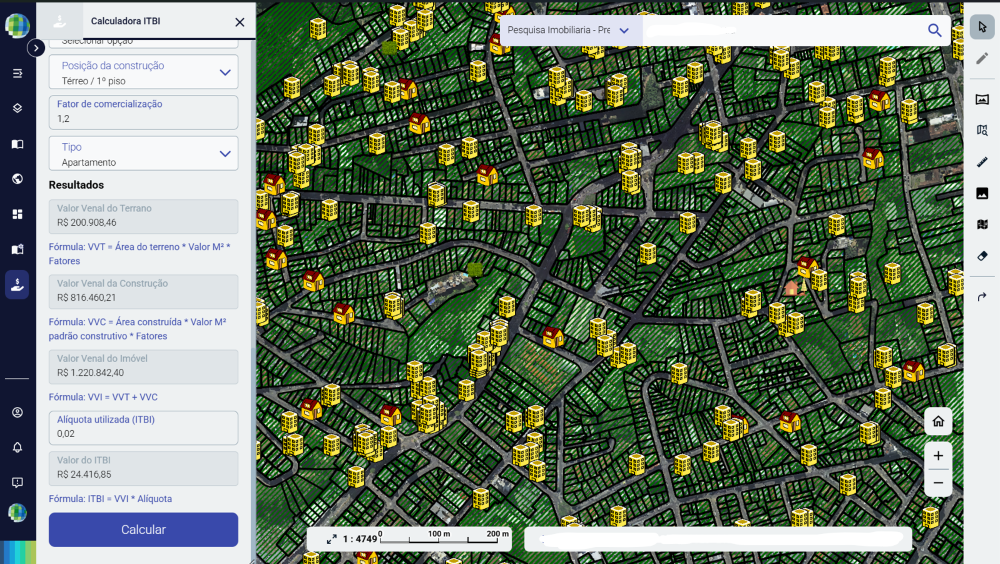Close the Calculadora ITBI panel
This screenshot has width=1000, height=564.
pyautogui.click(x=239, y=21)
